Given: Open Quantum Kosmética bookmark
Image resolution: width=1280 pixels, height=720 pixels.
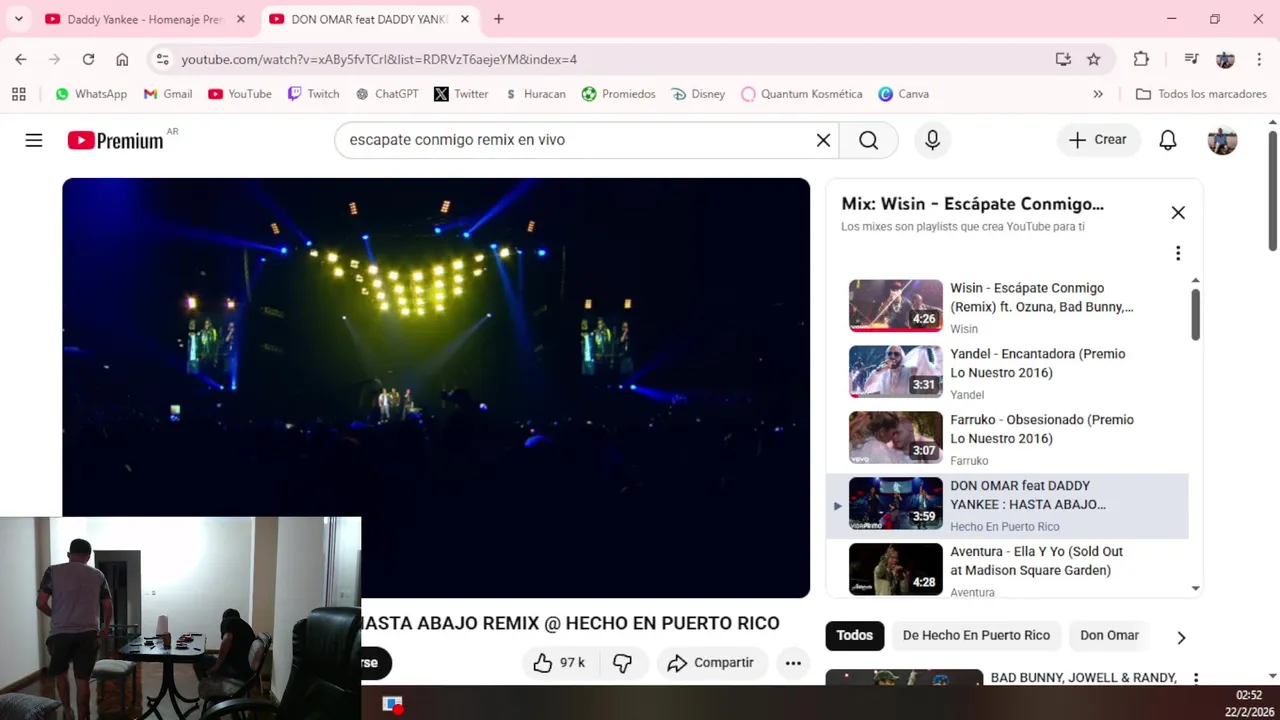Looking at the screenshot, I should (801, 94).
